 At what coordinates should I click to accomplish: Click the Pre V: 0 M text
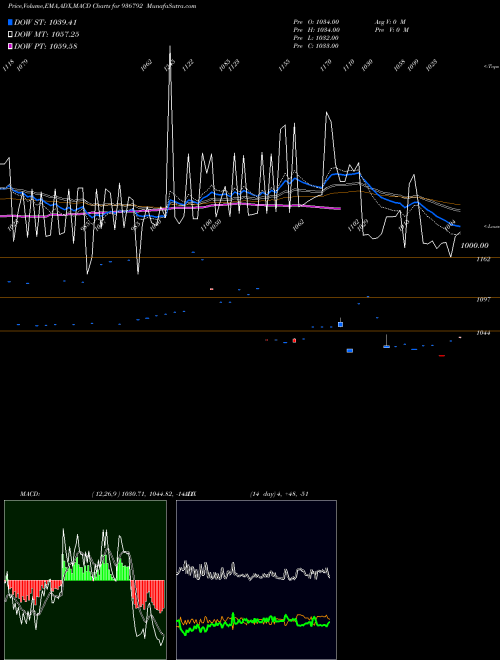pos(391,30)
